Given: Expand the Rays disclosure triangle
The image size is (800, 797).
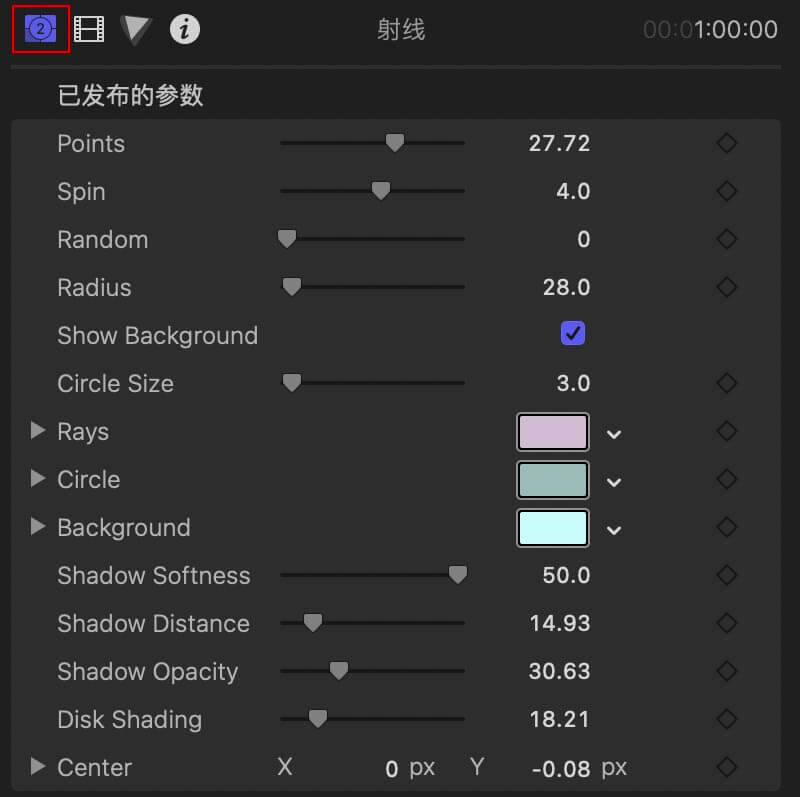Looking at the screenshot, I should (38, 431).
